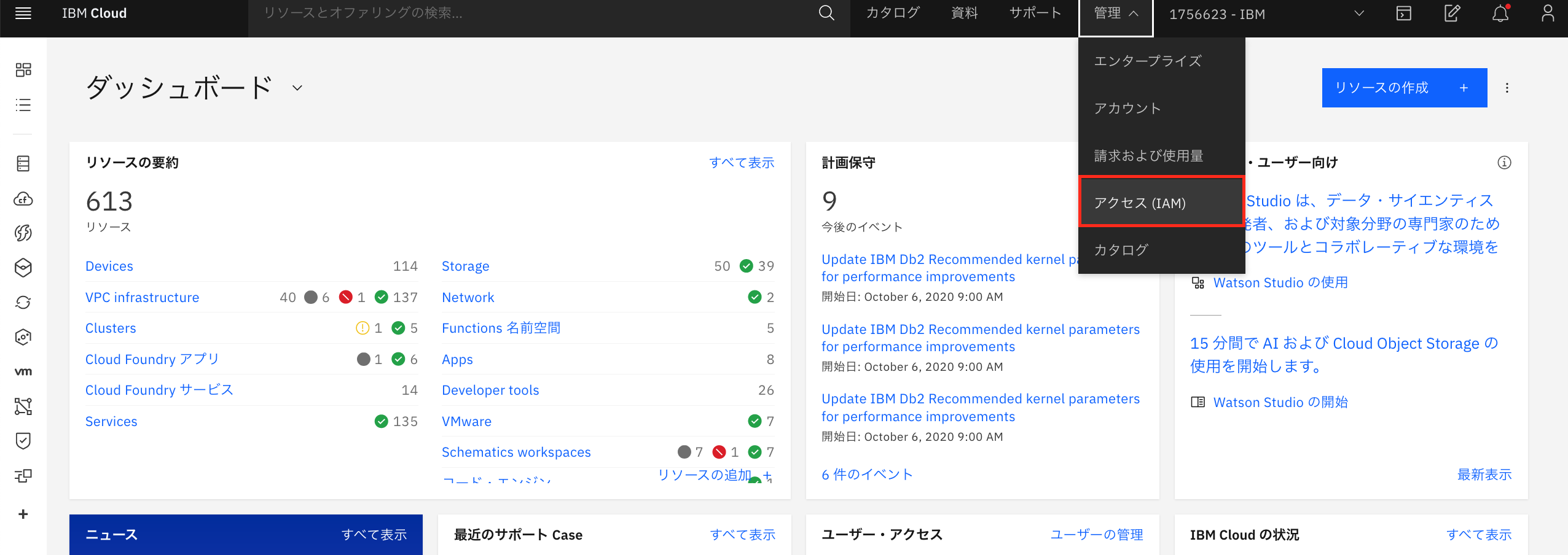Open VPC infrastructure link

(143, 298)
